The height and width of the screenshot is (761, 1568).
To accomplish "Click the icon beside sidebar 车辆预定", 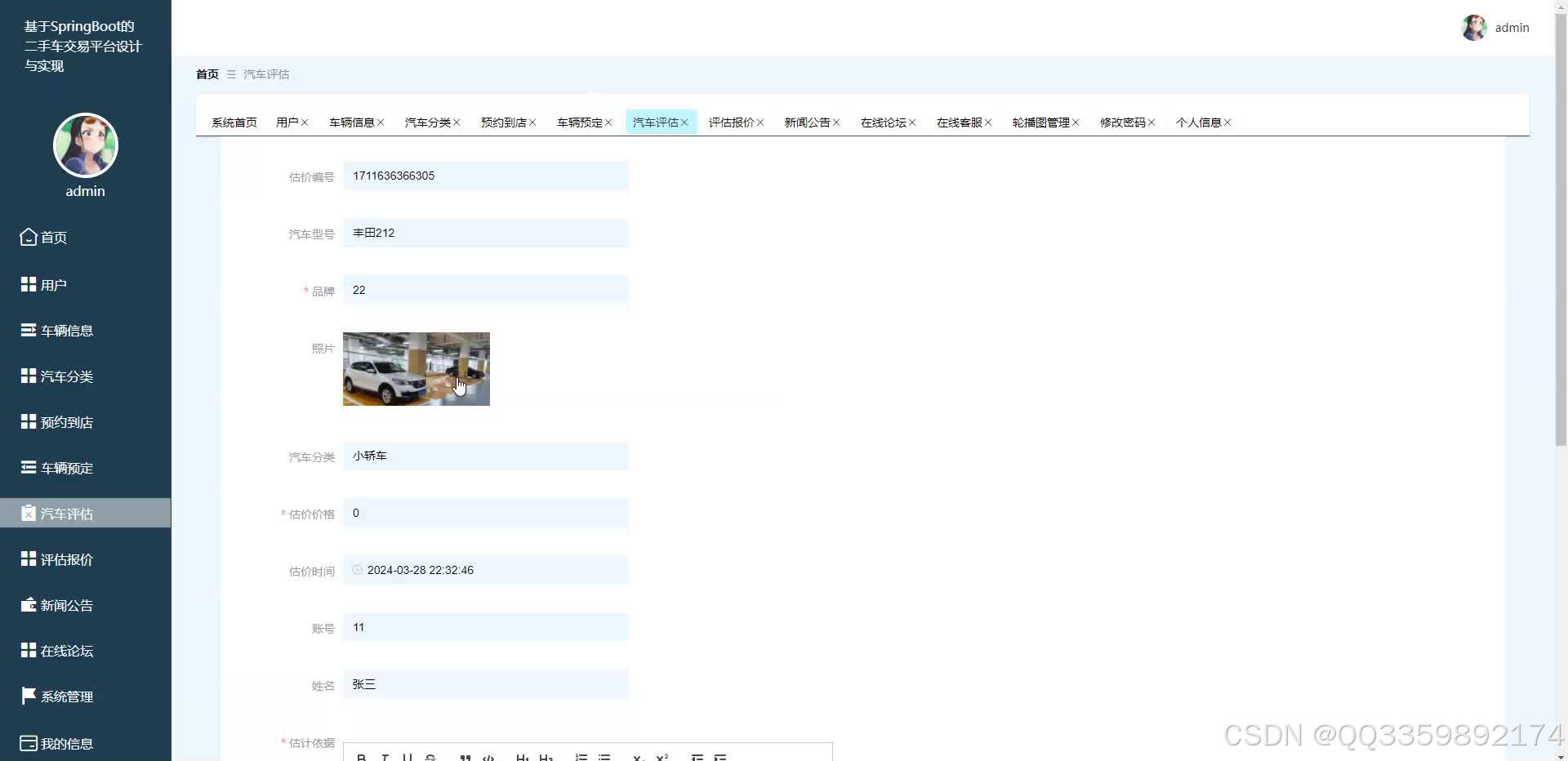I will (29, 467).
